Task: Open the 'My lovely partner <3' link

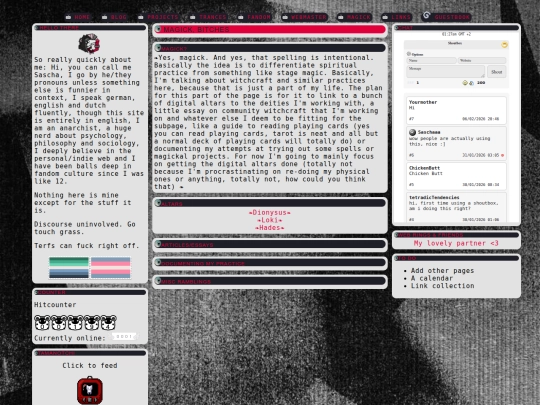Action: point(456,243)
